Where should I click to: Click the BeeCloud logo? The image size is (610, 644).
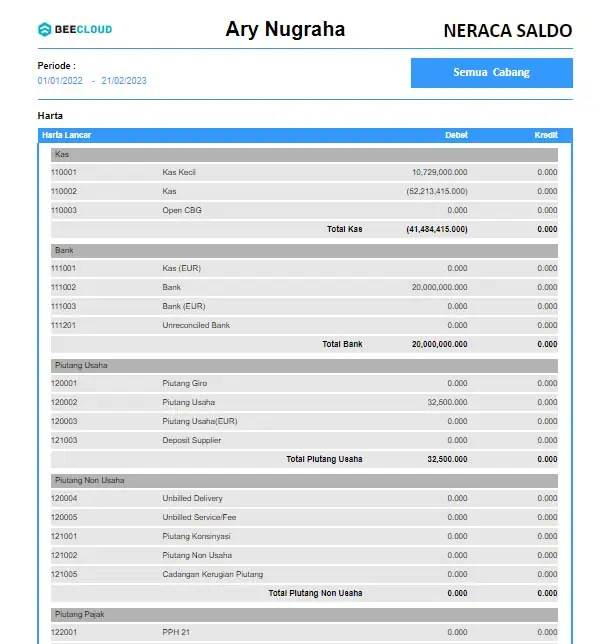75,29
